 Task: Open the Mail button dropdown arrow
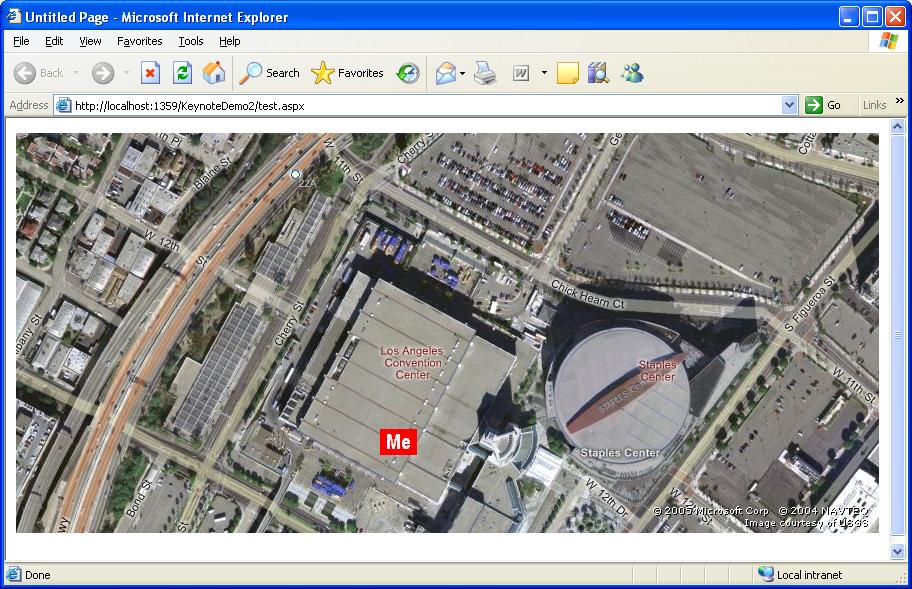462,73
